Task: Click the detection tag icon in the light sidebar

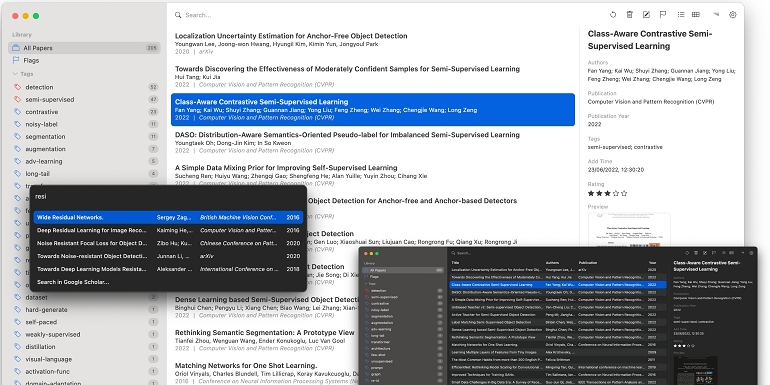Action: (x=18, y=87)
